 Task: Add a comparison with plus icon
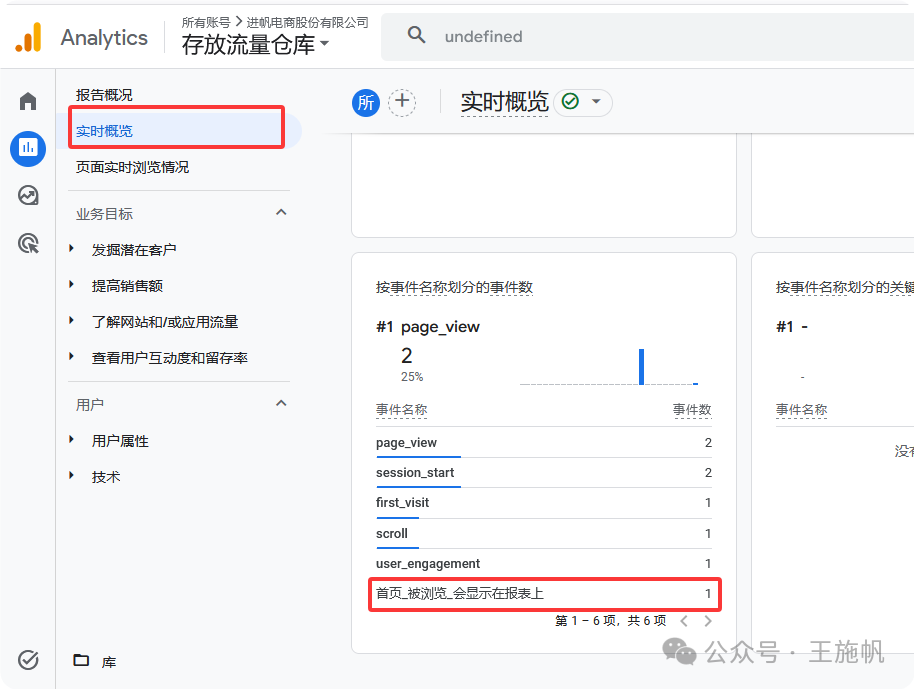pos(402,103)
